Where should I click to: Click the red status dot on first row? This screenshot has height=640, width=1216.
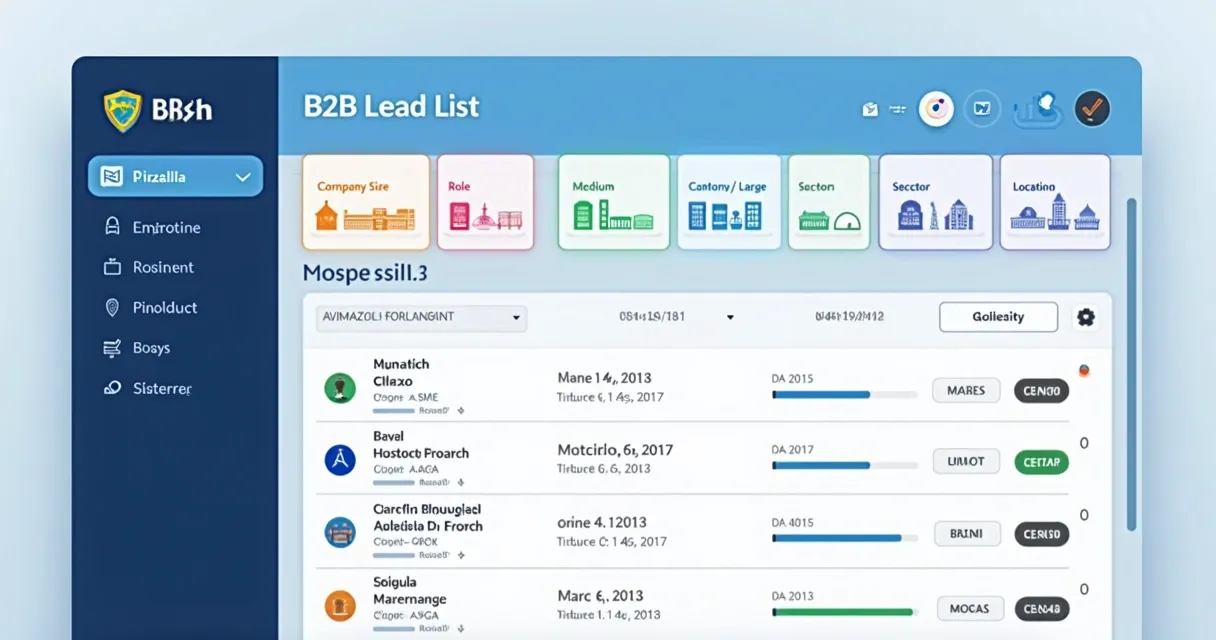(1084, 371)
